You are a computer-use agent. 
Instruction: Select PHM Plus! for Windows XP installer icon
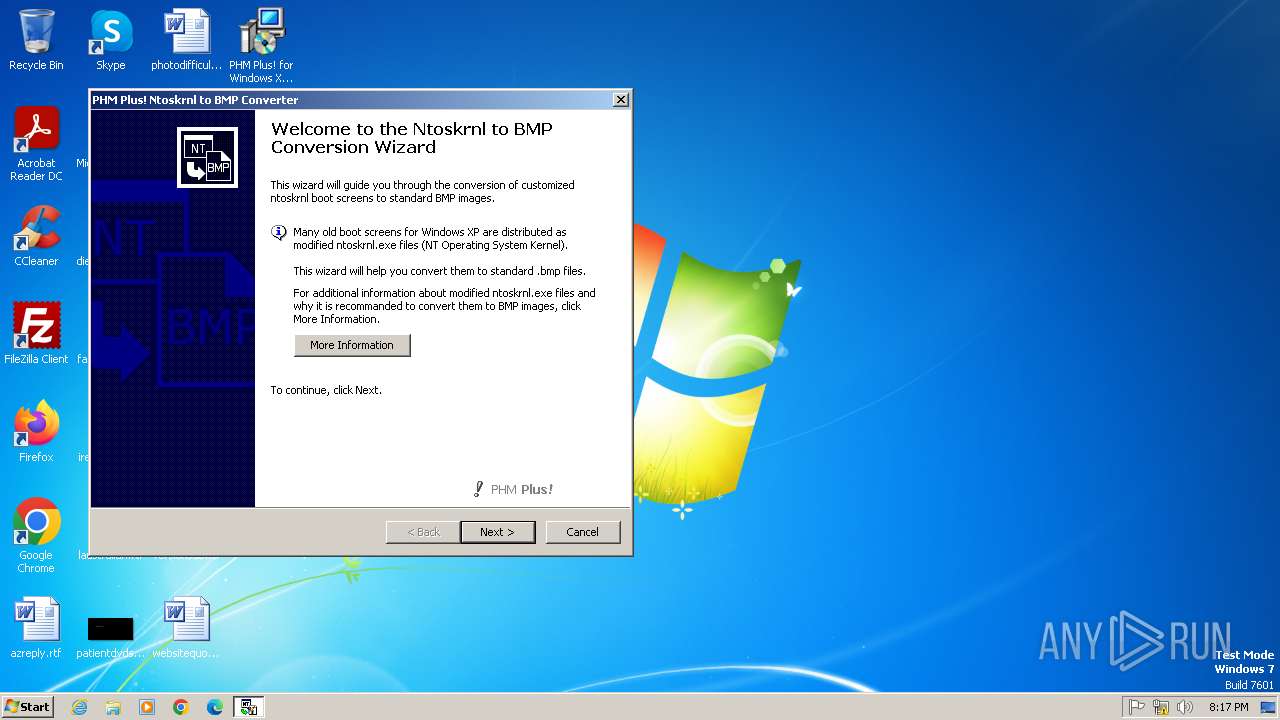coord(261,46)
